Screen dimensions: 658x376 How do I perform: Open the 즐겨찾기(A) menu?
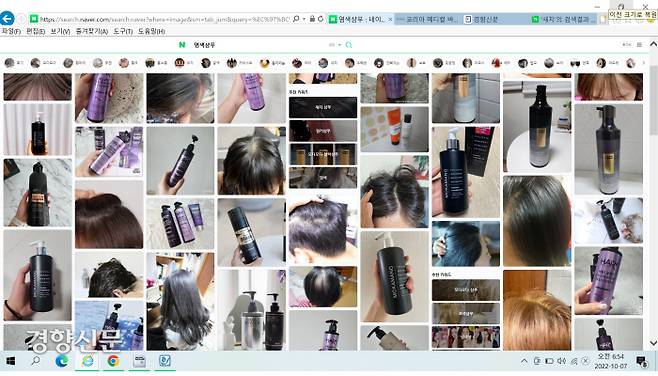coord(91,31)
